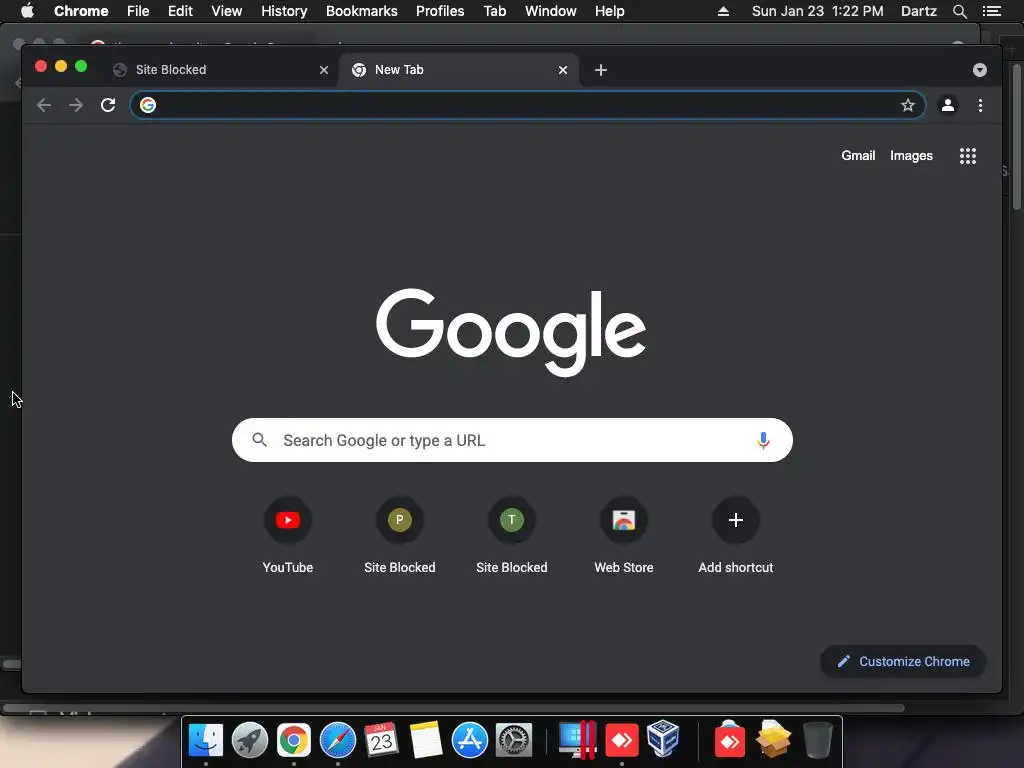Select the New Tab tab
The image size is (1024, 768).
pyautogui.click(x=457, y=70)
